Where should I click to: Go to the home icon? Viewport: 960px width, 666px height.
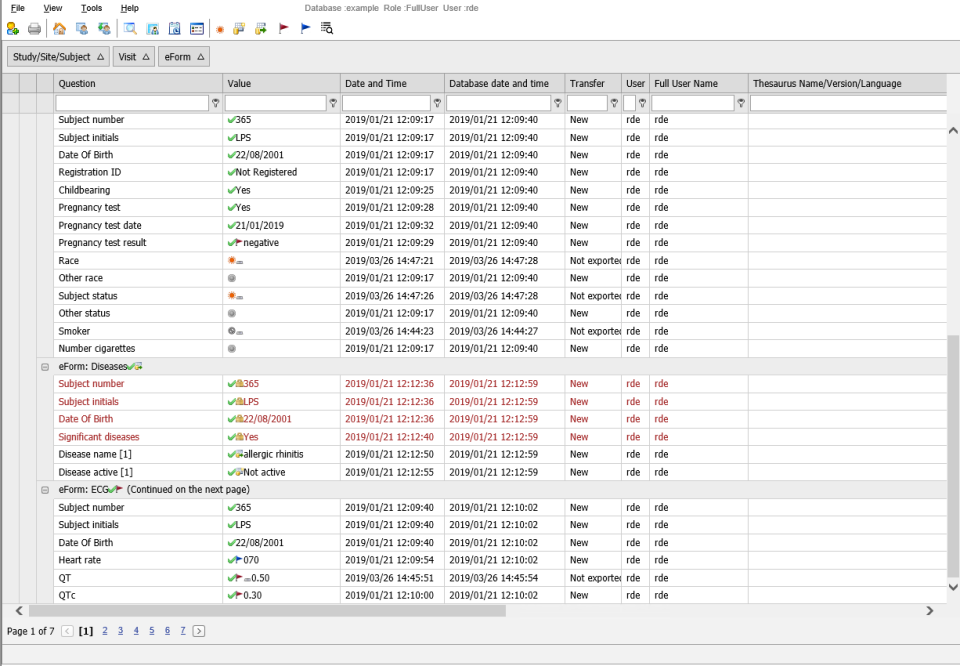click(x=59, y=28)
